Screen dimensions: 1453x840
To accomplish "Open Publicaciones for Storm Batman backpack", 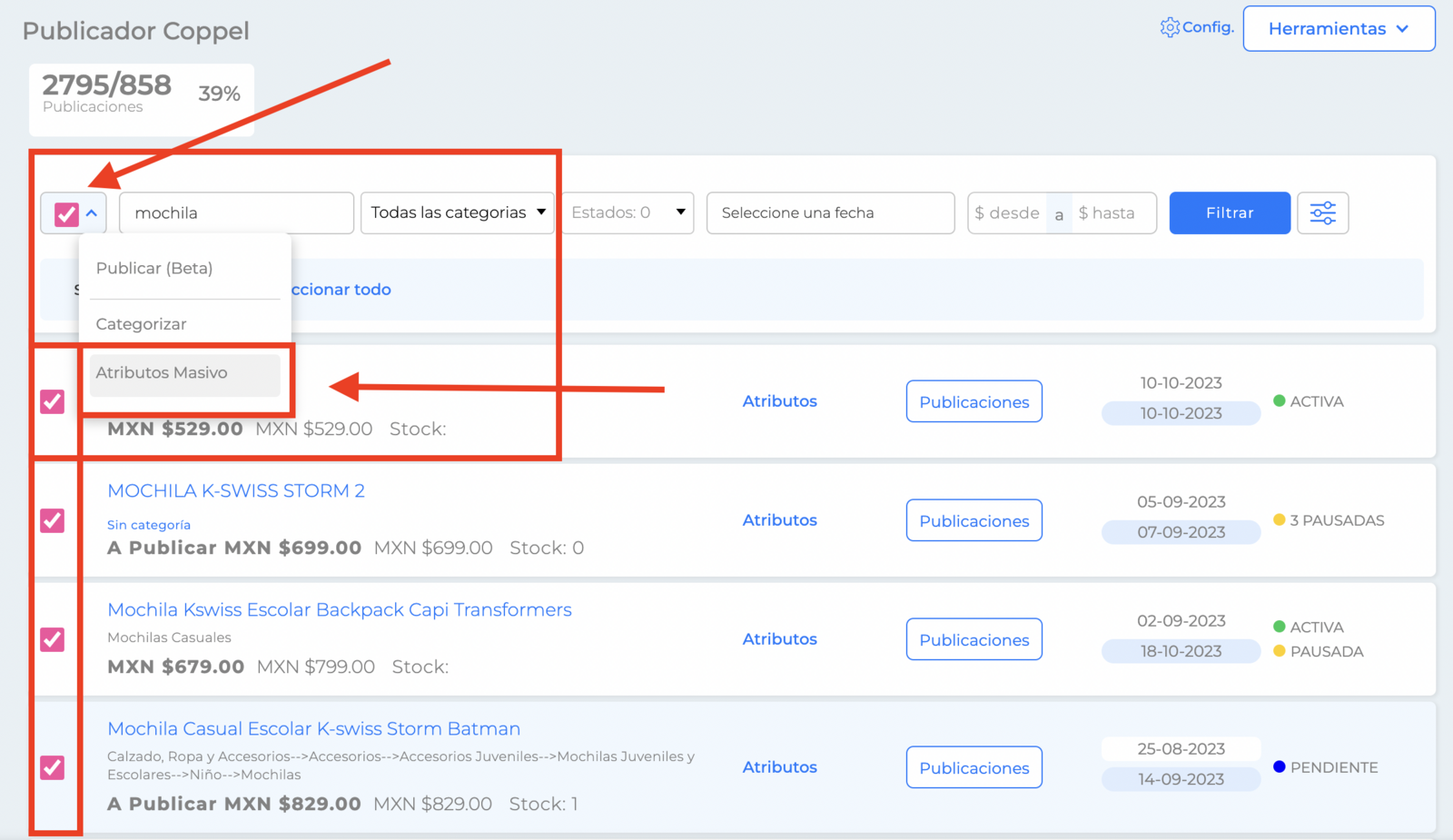I will click(974, 767).
